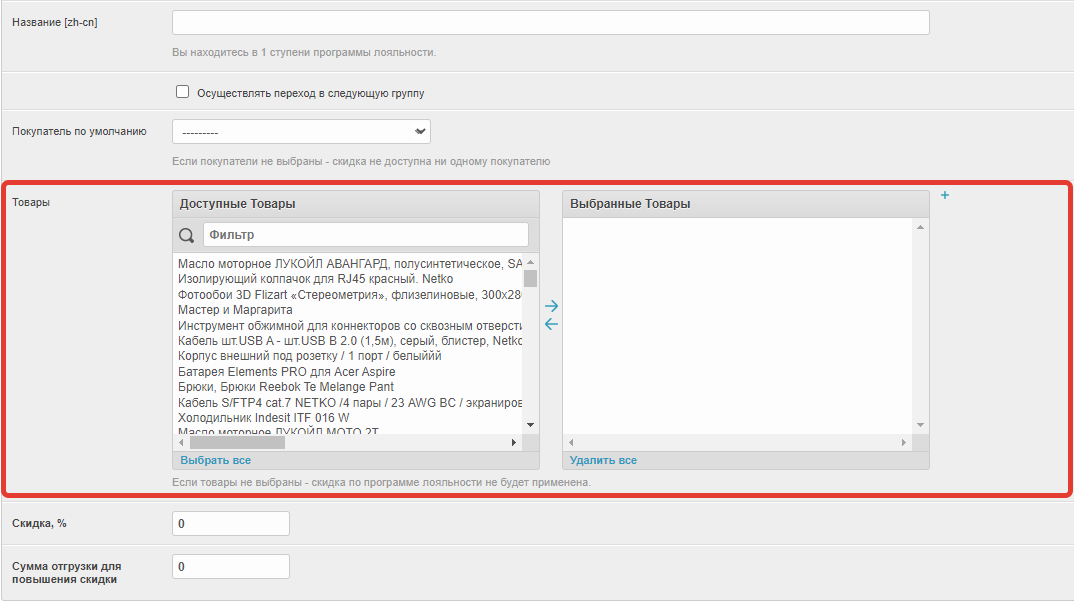The image size is (1074, 603).
Task: Select 'Холодильник Indesit ITF 016 W' item
Action: coord(263,417)
